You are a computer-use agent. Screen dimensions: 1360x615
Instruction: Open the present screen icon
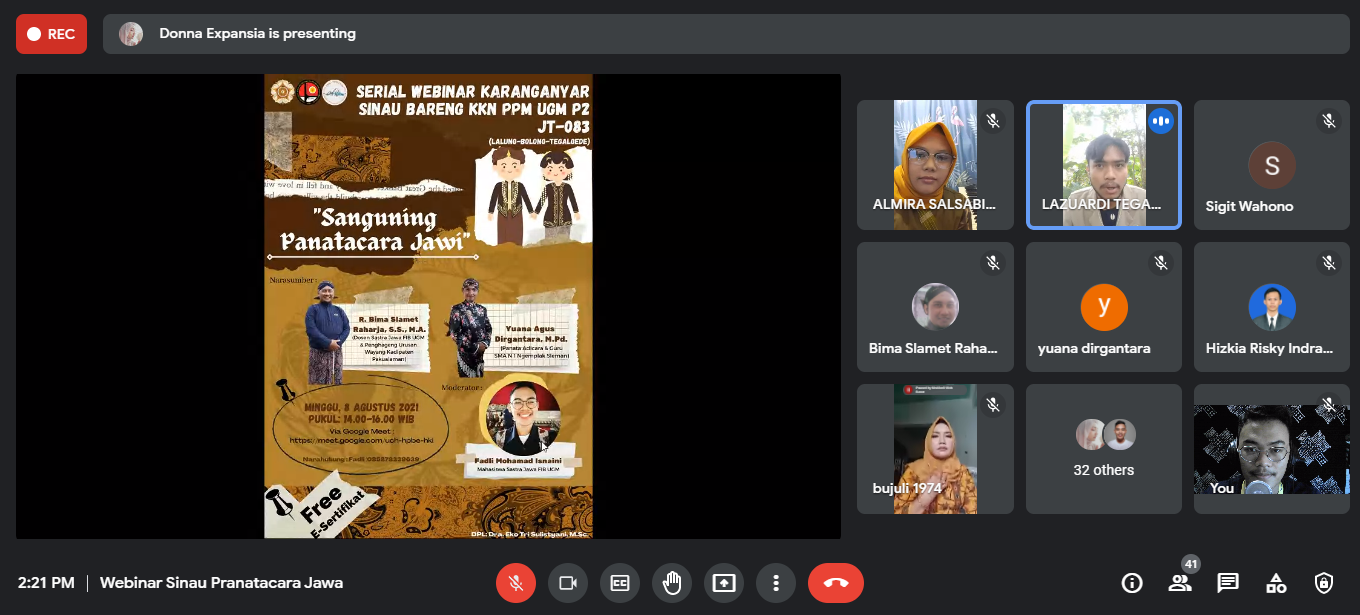click(x=724, y=582)
